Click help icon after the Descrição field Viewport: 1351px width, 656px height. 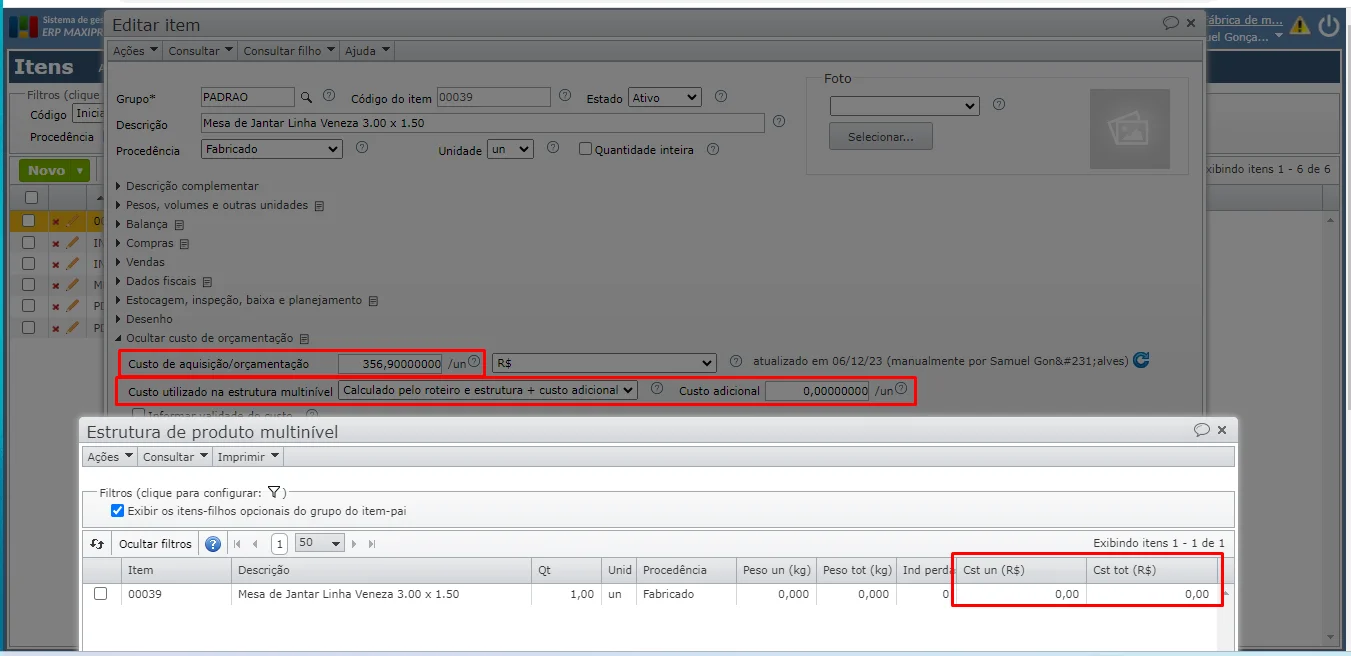779,121
